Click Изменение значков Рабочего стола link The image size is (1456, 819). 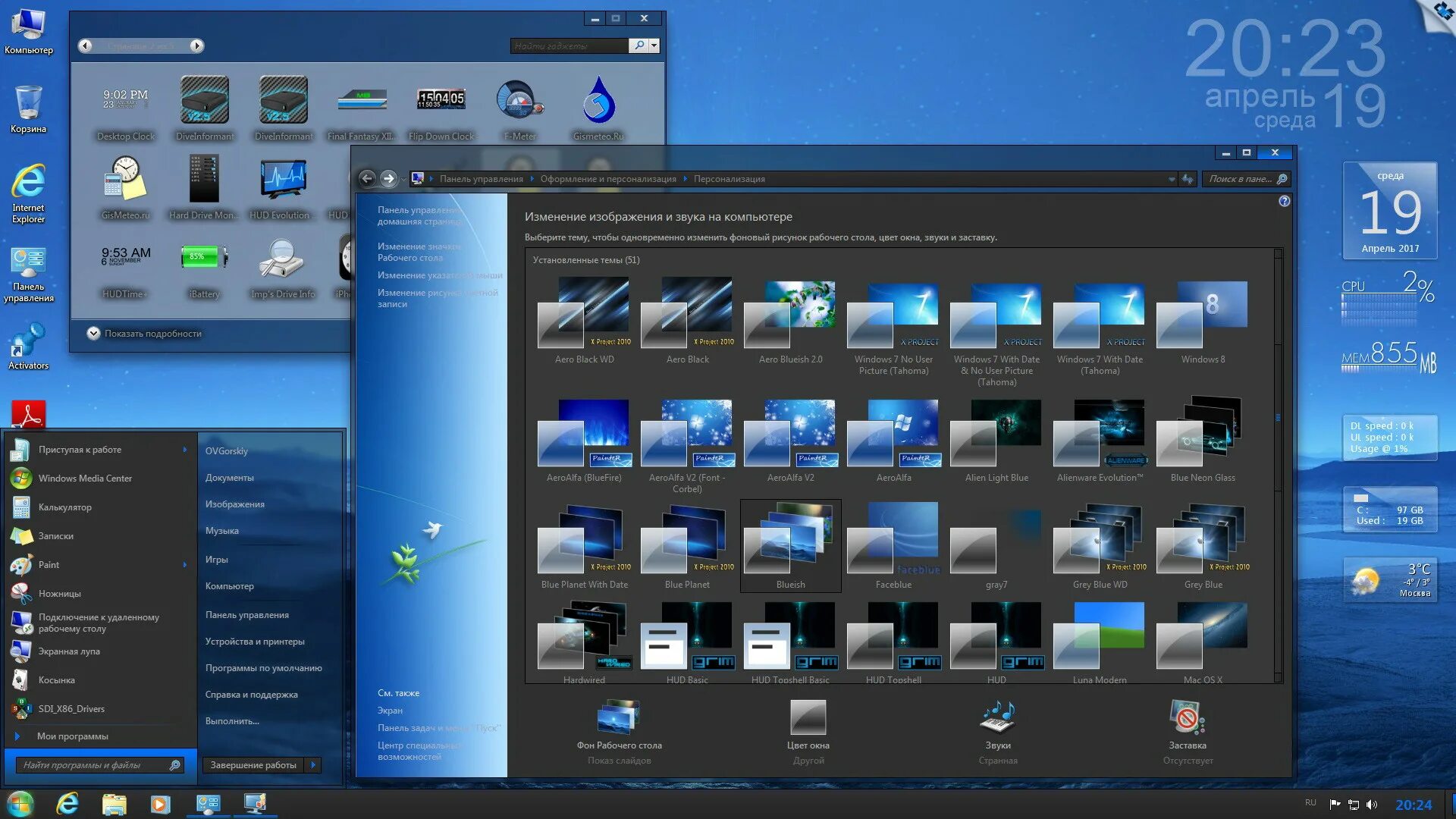[420, 251]
